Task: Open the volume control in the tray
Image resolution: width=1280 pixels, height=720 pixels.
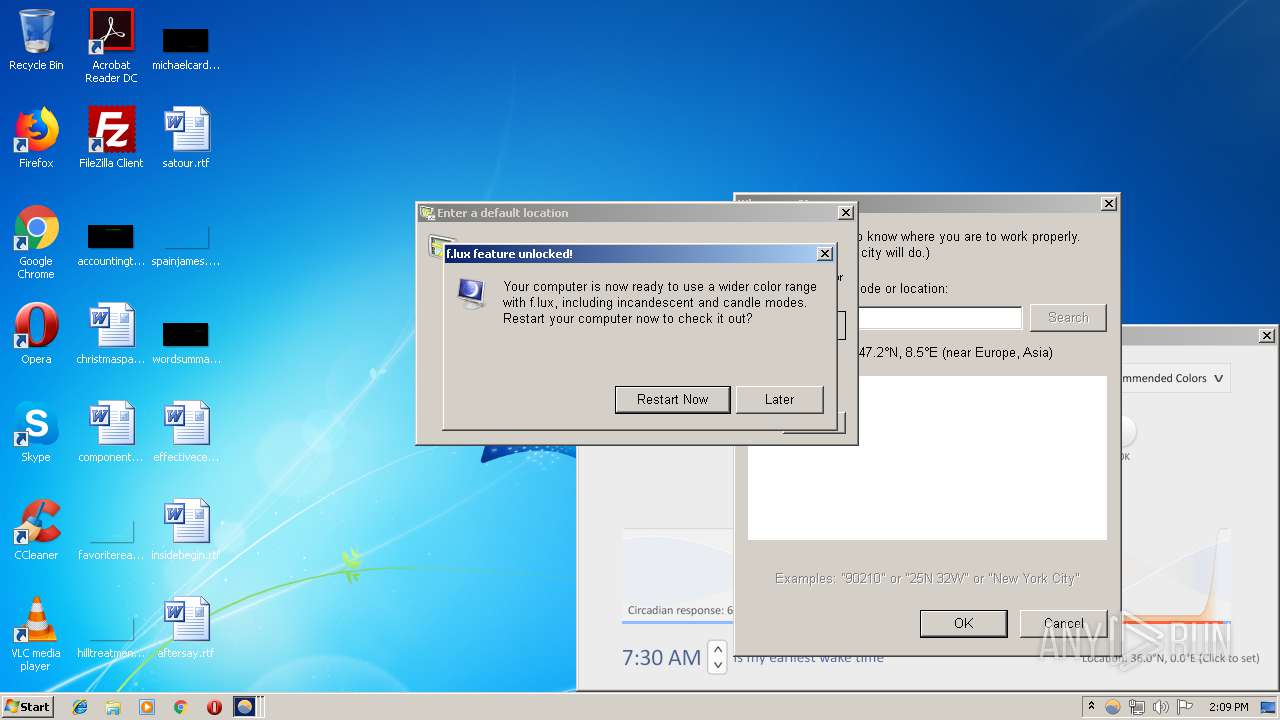Action: 1160,707
